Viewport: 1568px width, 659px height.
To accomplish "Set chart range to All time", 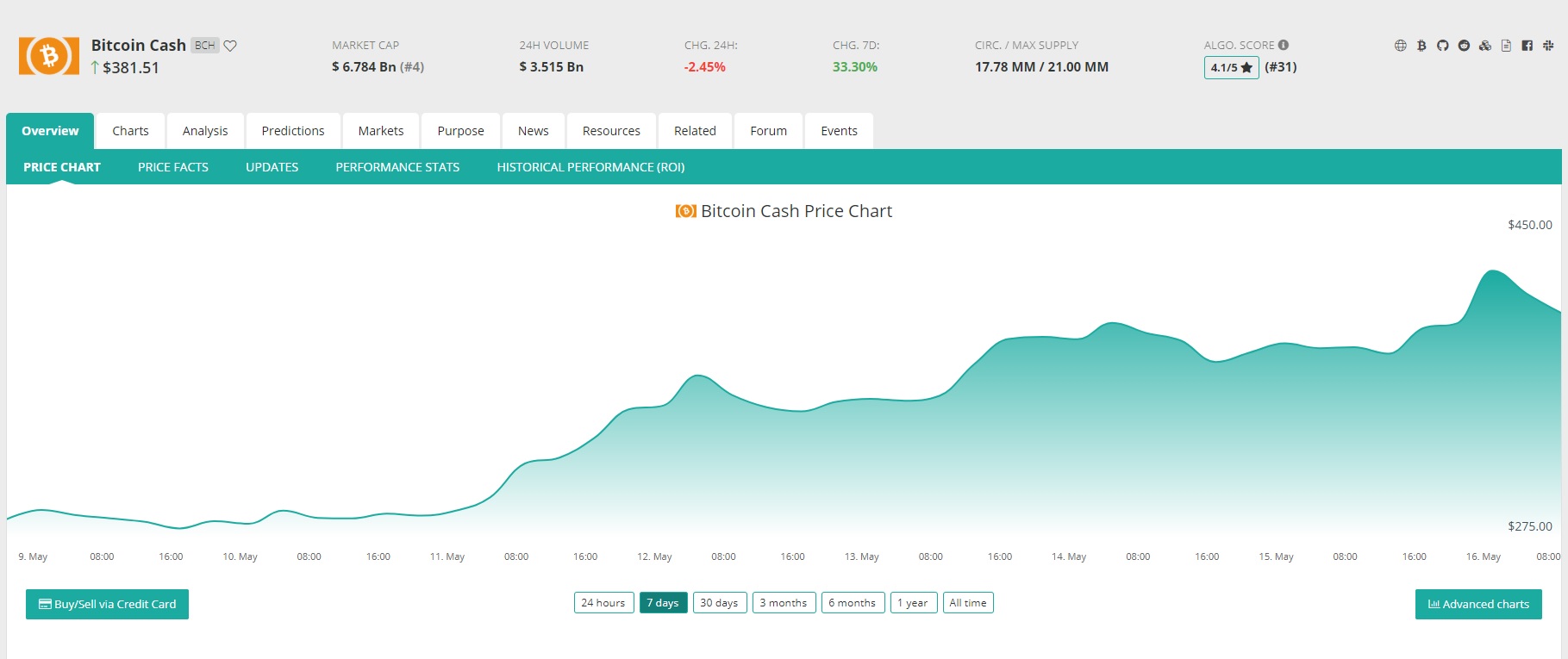I will click(968, 603).
